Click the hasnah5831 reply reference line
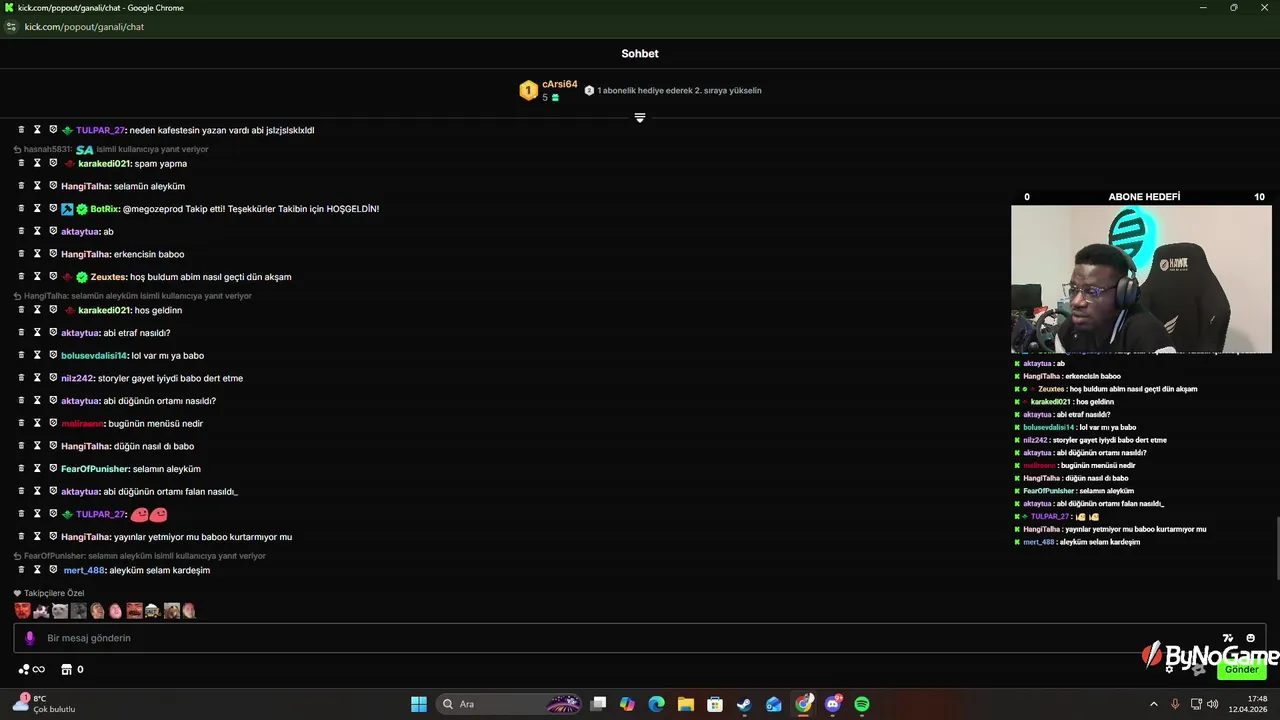 [110, 149]
